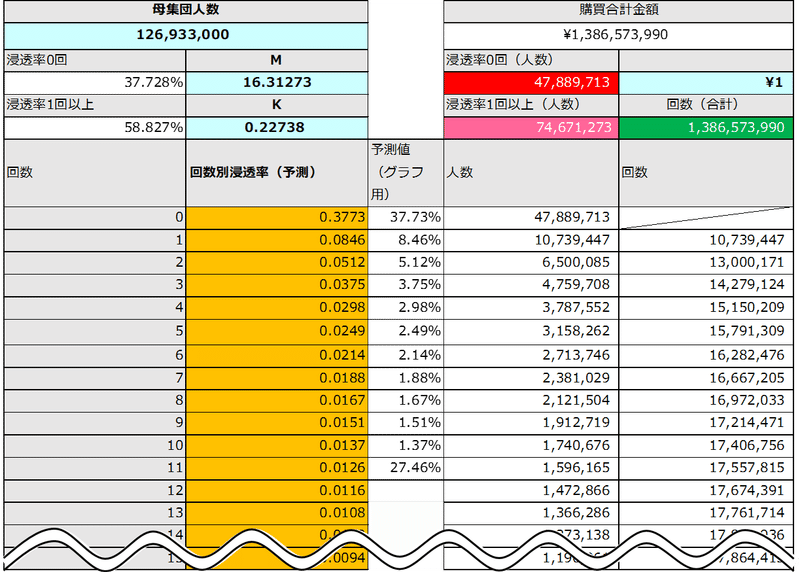Click the 回数（合計） header cell
800x572 pixels.
click(x=706, y=105)
